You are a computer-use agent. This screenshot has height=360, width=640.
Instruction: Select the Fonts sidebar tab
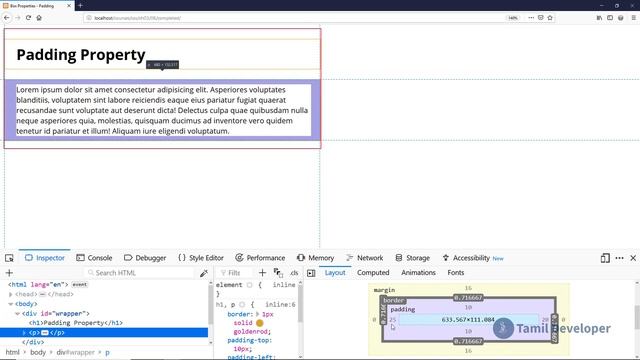click(x=456, y=273)
